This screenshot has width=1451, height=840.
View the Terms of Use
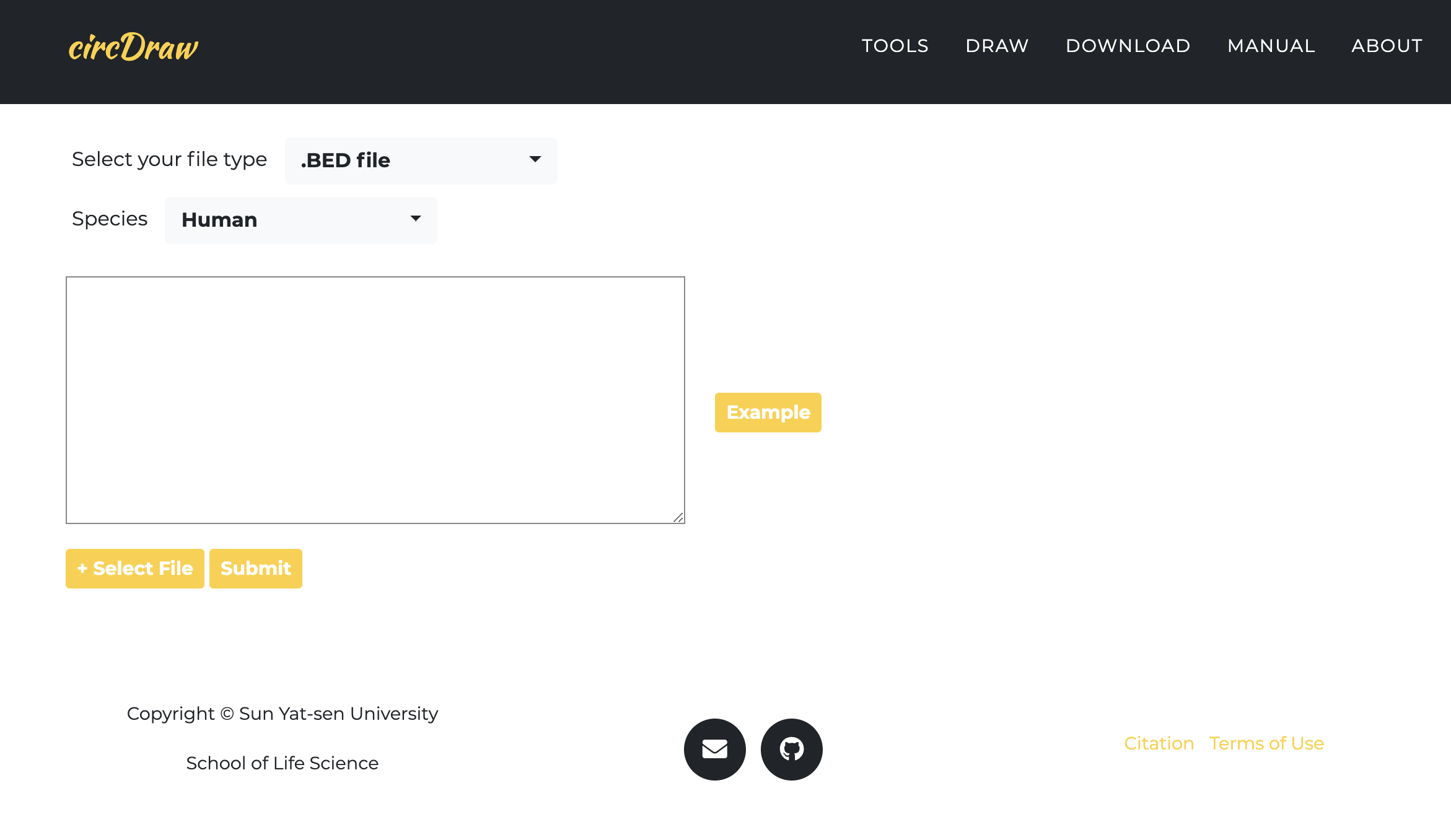(x=1266, y=743)
